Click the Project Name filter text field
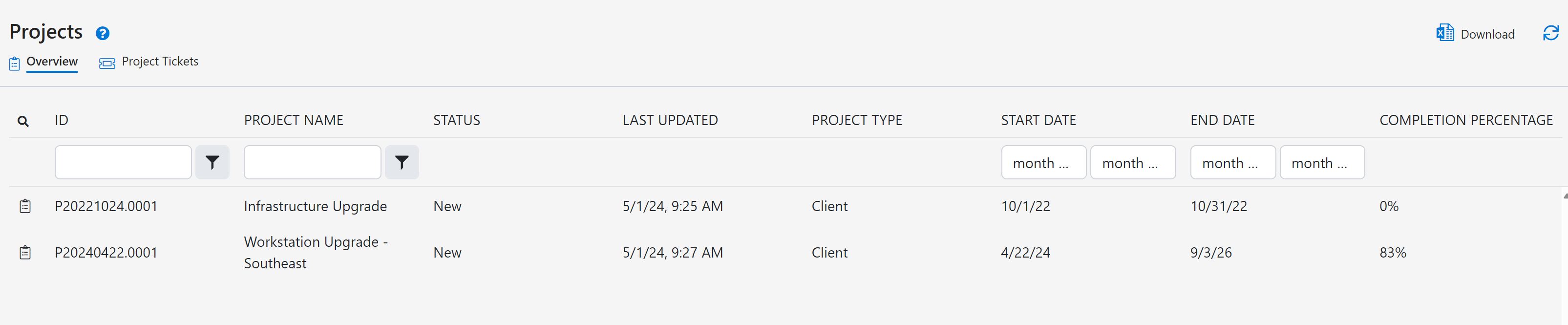Viewport: 1568px width, 325px height. tap(312, 162)
